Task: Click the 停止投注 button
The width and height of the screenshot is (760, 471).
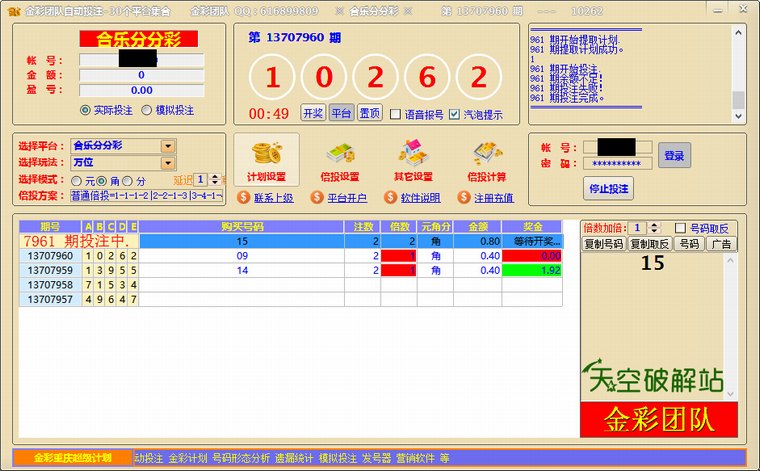Action: [x=608, y=188]
